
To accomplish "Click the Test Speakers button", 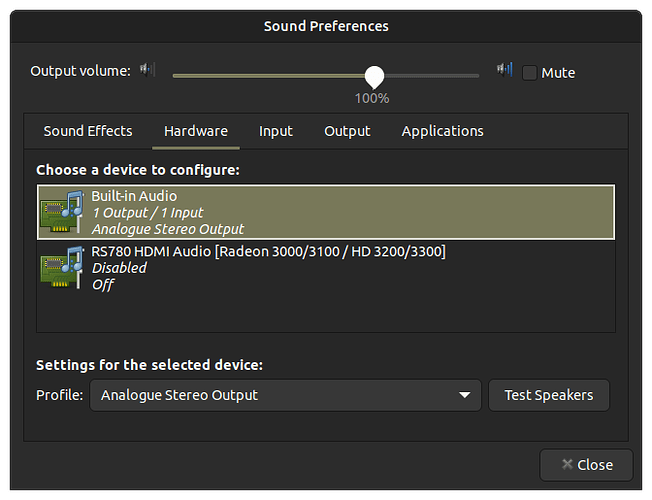I will tap(549, 395).
